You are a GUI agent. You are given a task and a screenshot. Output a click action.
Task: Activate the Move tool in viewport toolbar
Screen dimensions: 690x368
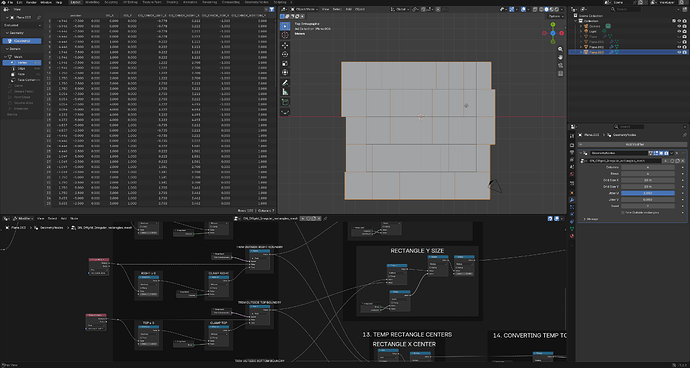tap(285, 45)
